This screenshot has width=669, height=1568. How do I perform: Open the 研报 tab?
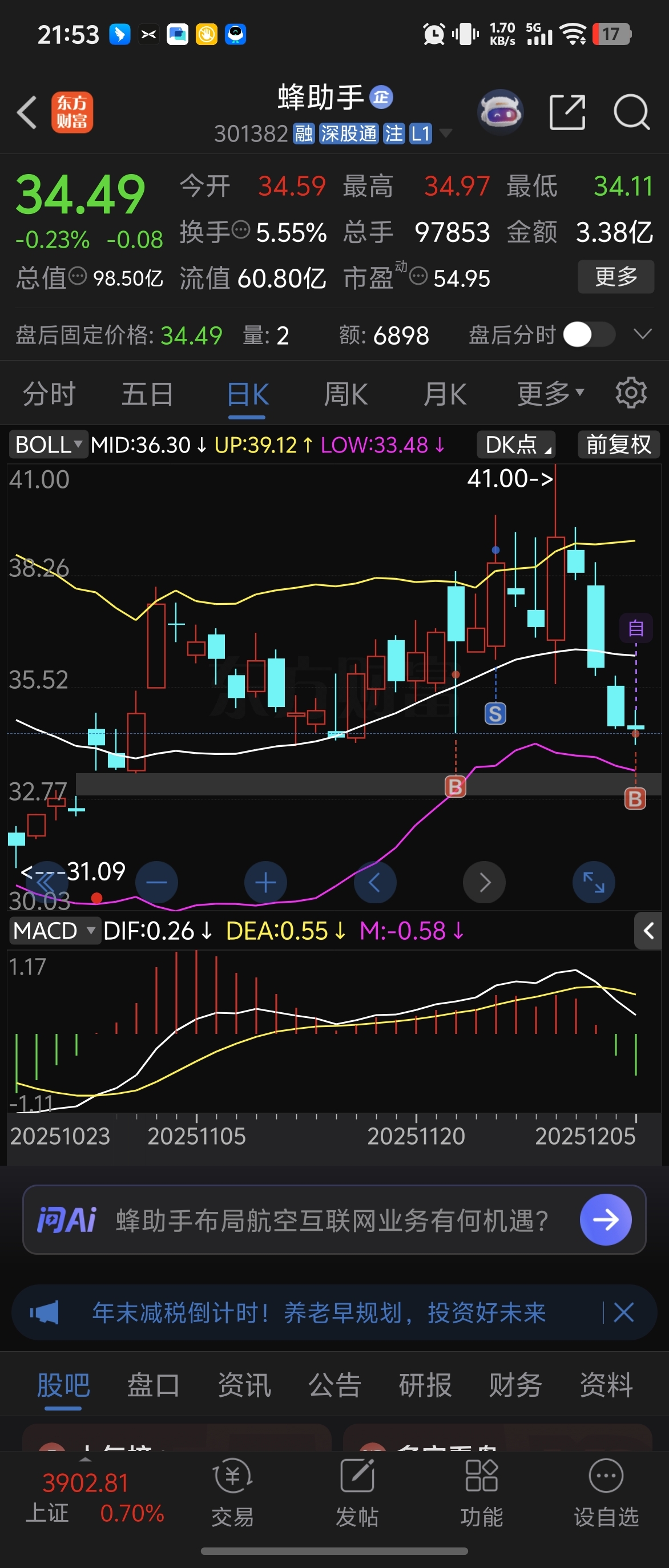click(x=425, y=1385)
